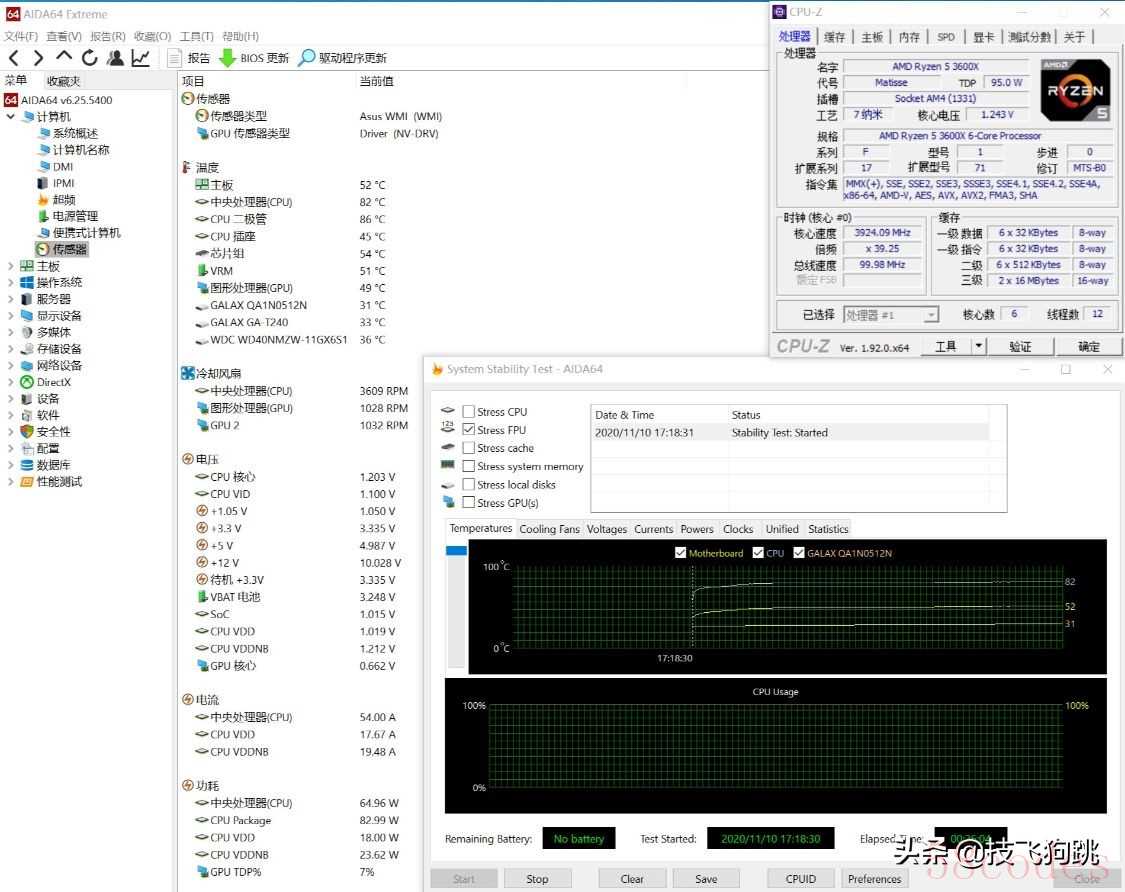Enable the Stress CPU checkbox

pos(468,412)
